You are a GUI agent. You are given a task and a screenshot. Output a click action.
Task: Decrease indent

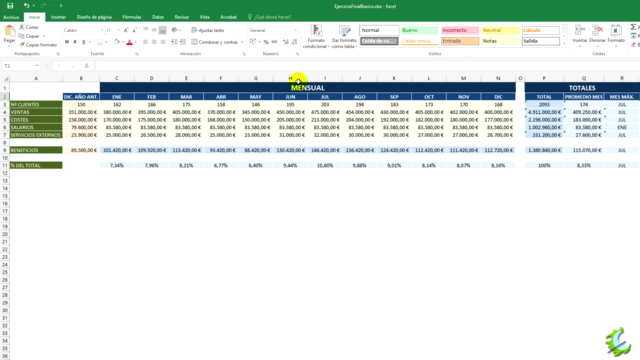pyautogui.click(x=174, y=42)
